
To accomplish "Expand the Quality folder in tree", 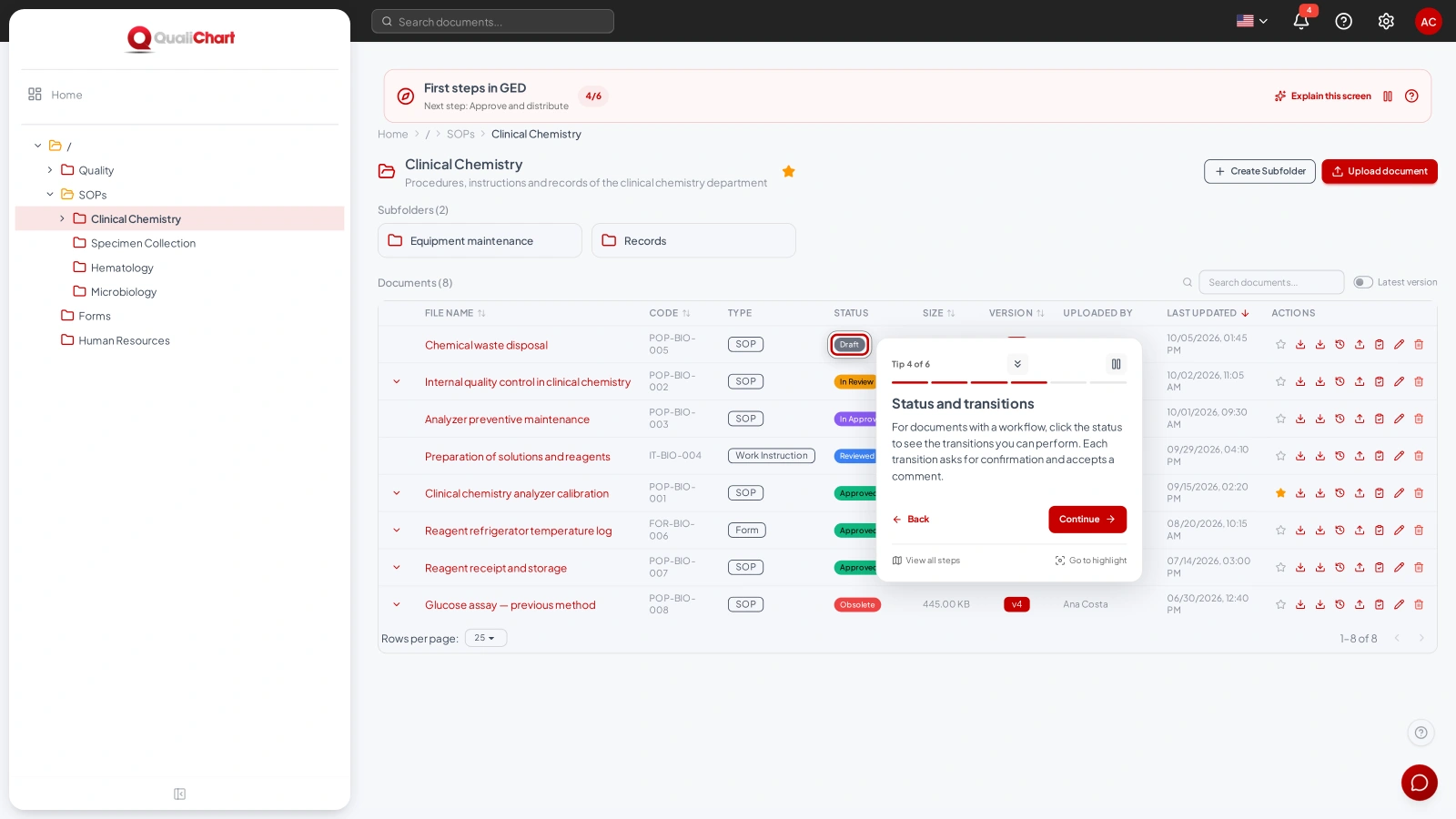I will (50, 170).
